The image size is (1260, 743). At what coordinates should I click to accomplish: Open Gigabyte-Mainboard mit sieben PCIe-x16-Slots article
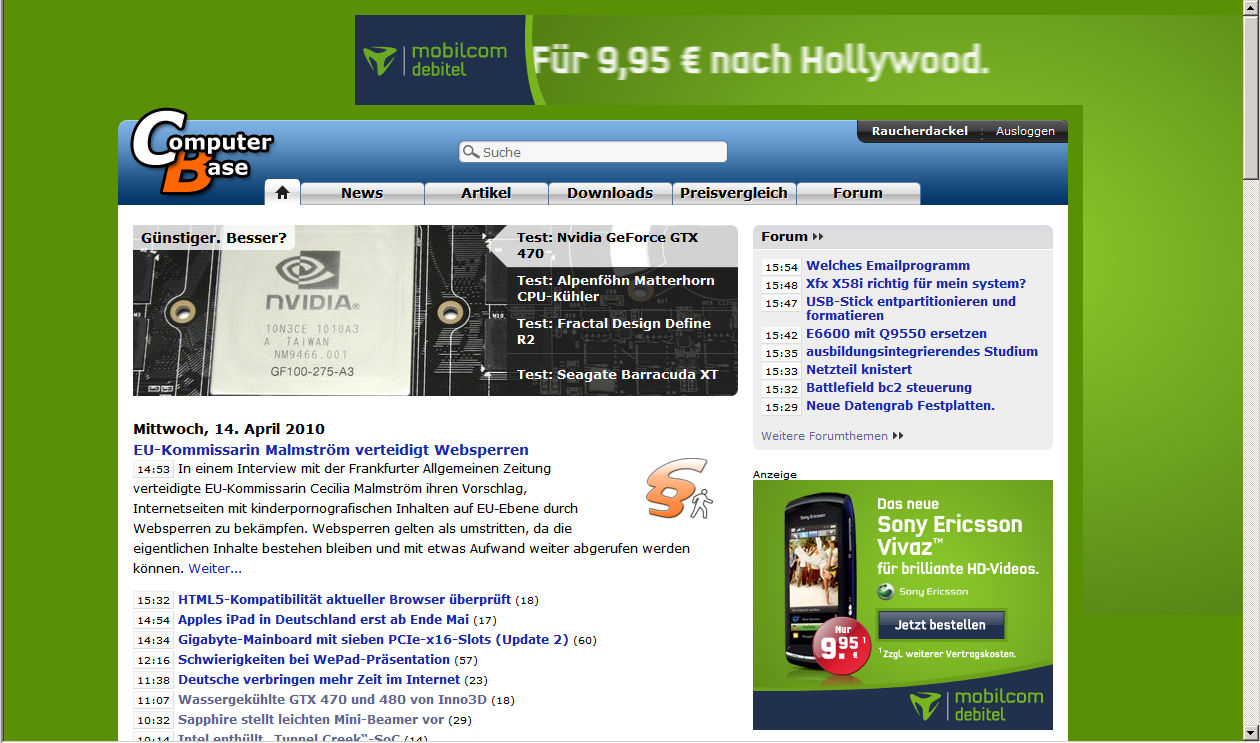coord(373,640)
